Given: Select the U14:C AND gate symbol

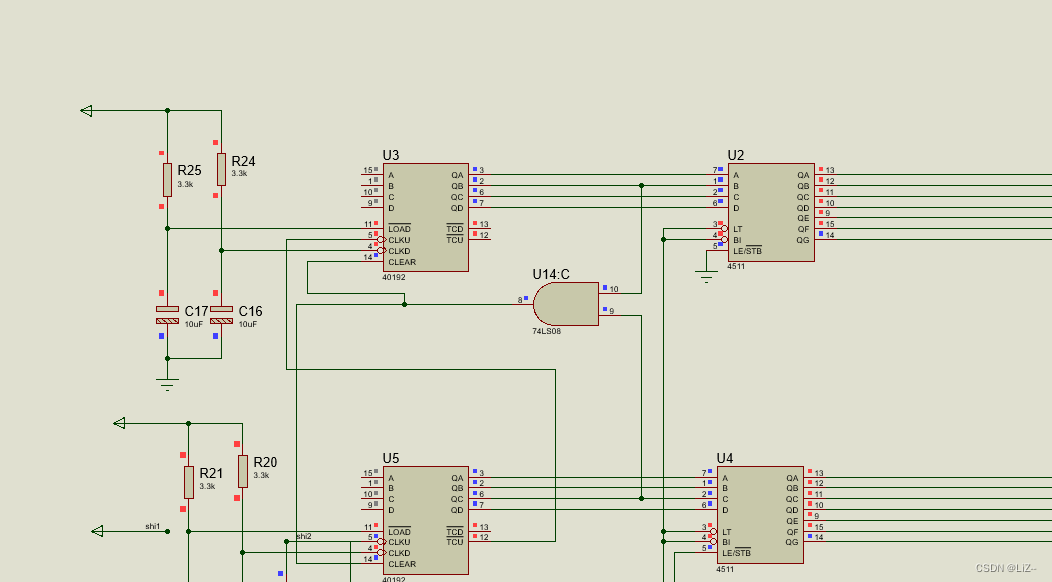Looking at the screenshot, I should (566, 304).
